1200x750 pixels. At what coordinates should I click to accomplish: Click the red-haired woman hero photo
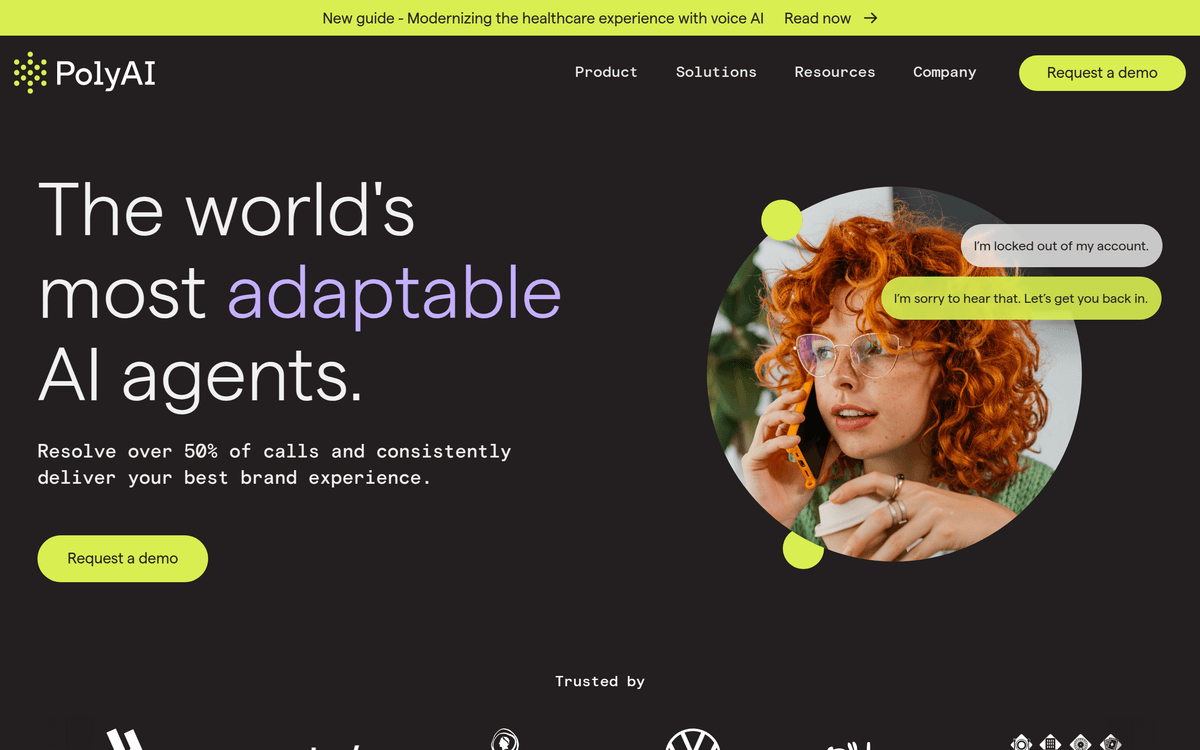[894, 374]
